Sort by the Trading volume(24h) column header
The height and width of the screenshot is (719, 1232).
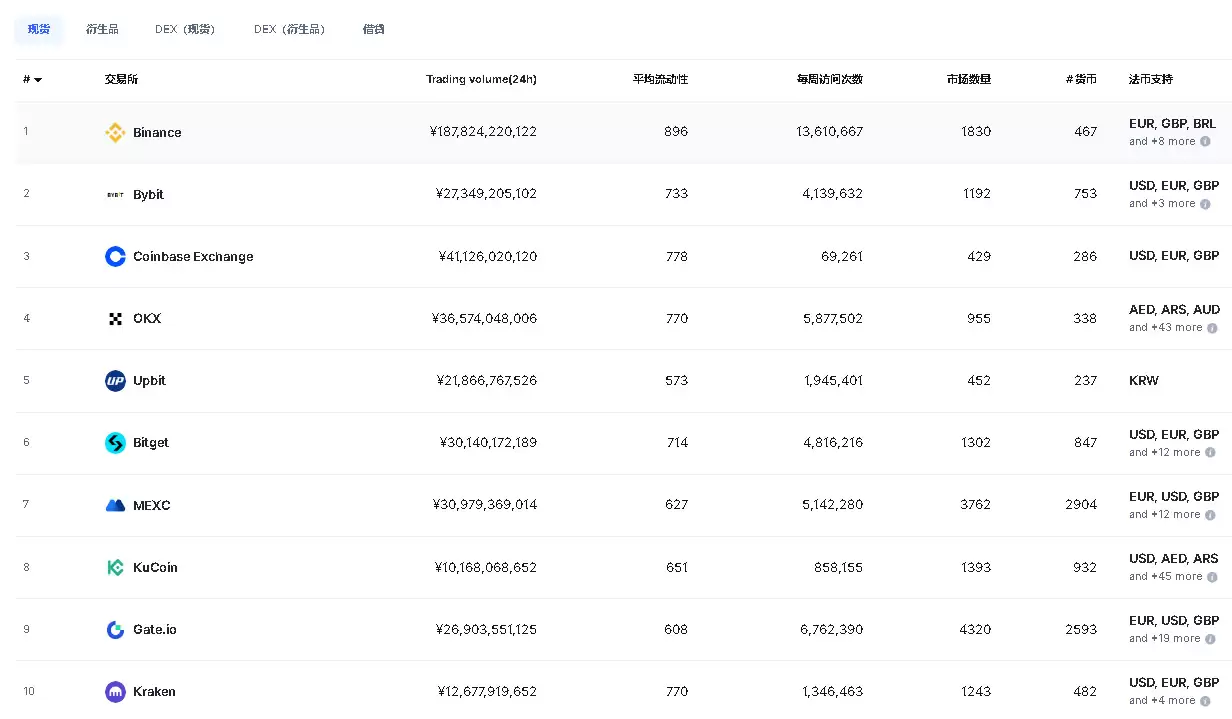(x=482, y=79)
